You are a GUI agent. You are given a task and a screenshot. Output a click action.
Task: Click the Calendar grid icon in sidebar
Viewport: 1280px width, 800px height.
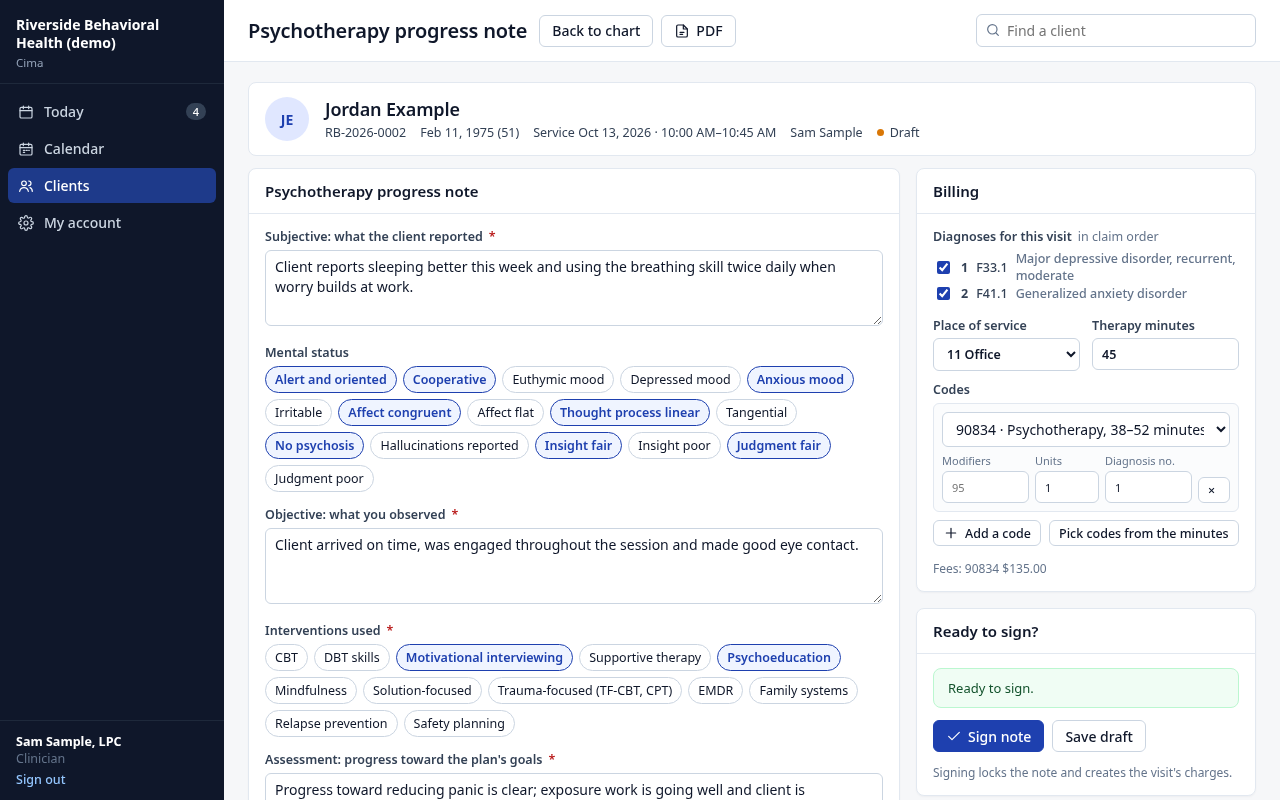26,149
